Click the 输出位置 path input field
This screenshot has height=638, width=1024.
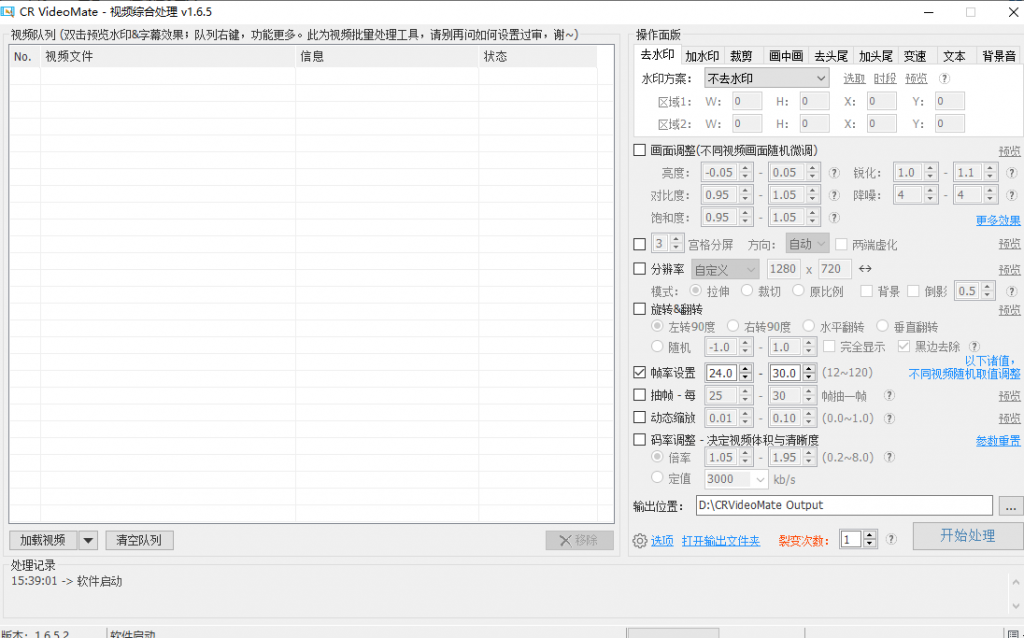click(844, 506)
